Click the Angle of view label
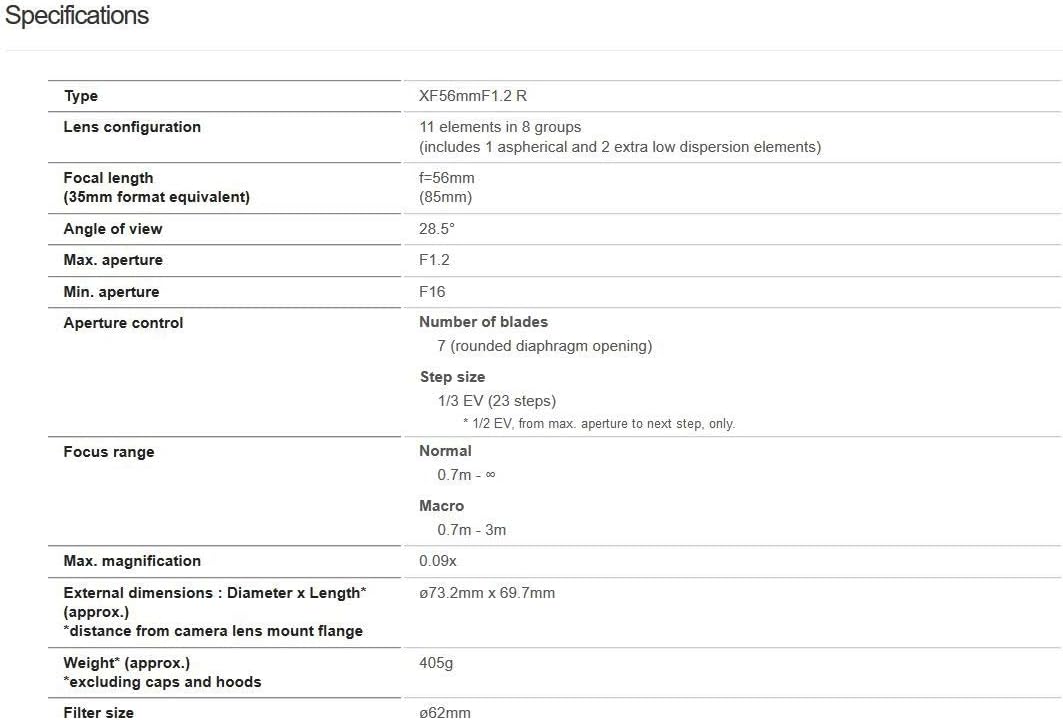1063x720 pixels. 113,229
